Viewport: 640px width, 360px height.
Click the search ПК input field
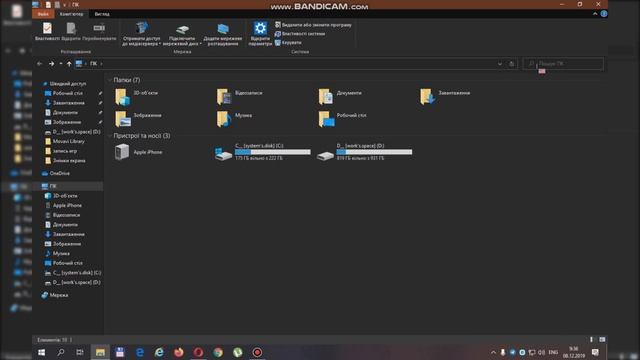563,64
